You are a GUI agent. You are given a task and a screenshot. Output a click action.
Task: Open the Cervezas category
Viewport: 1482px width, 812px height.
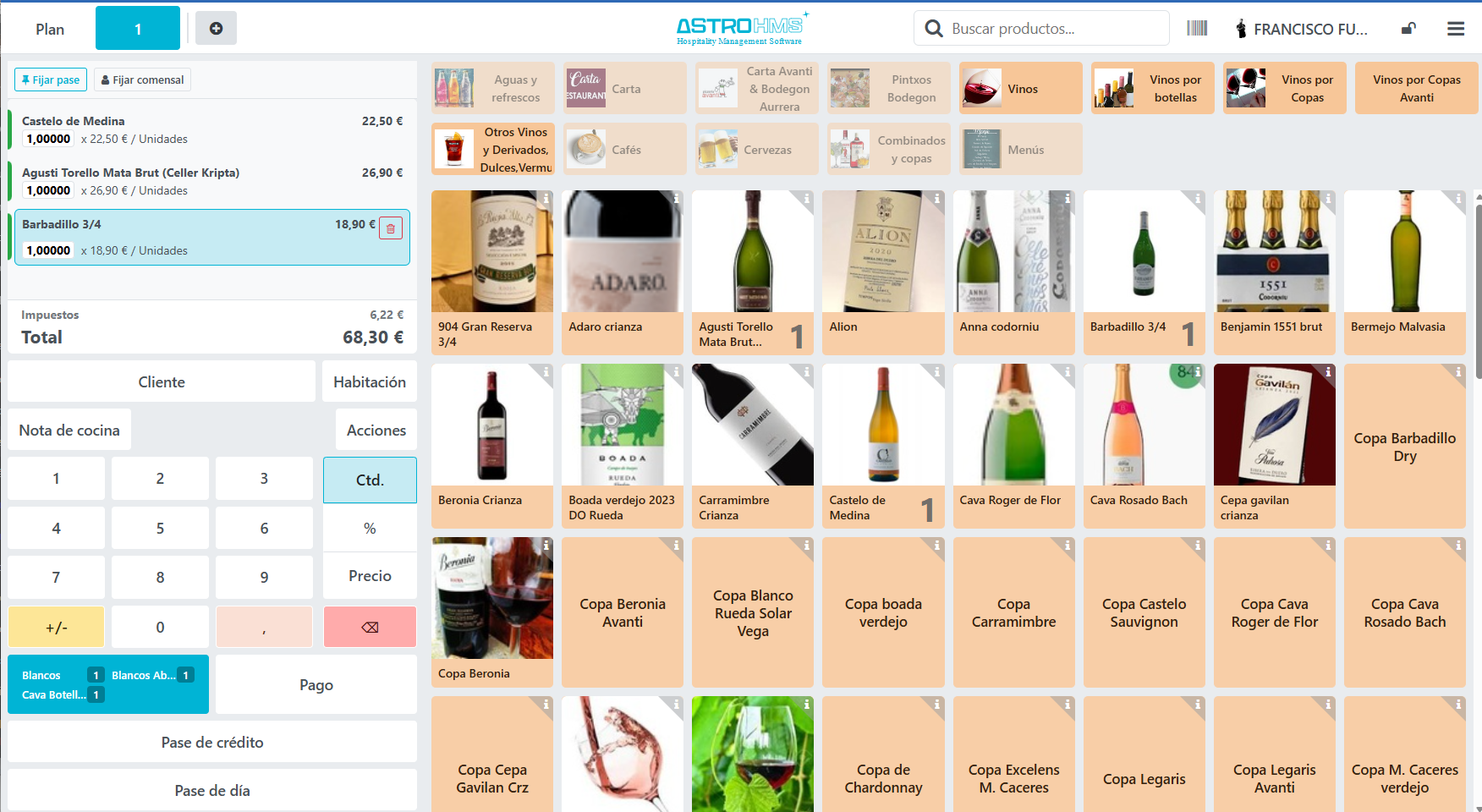tap(757, 149)
